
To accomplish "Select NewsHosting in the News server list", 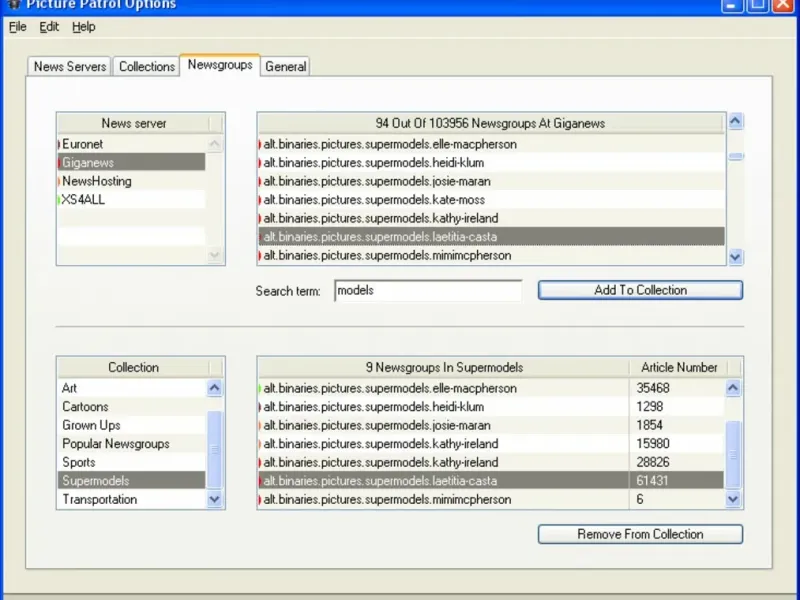I will point(97,181).
